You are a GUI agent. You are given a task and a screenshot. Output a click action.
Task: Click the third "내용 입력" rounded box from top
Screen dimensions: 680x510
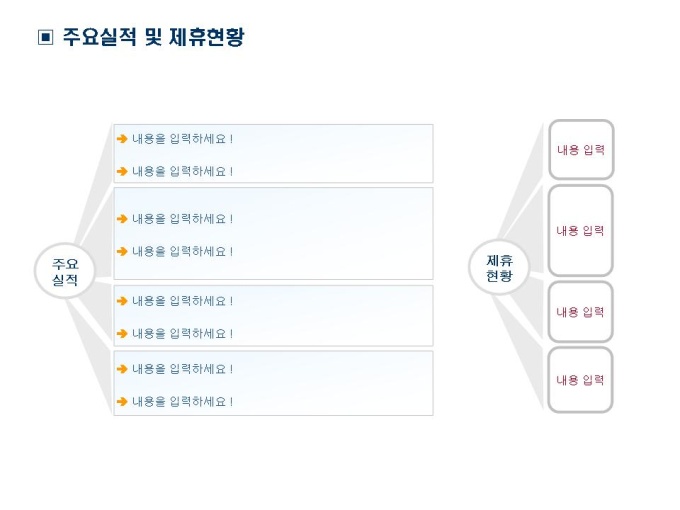point(581,312)
